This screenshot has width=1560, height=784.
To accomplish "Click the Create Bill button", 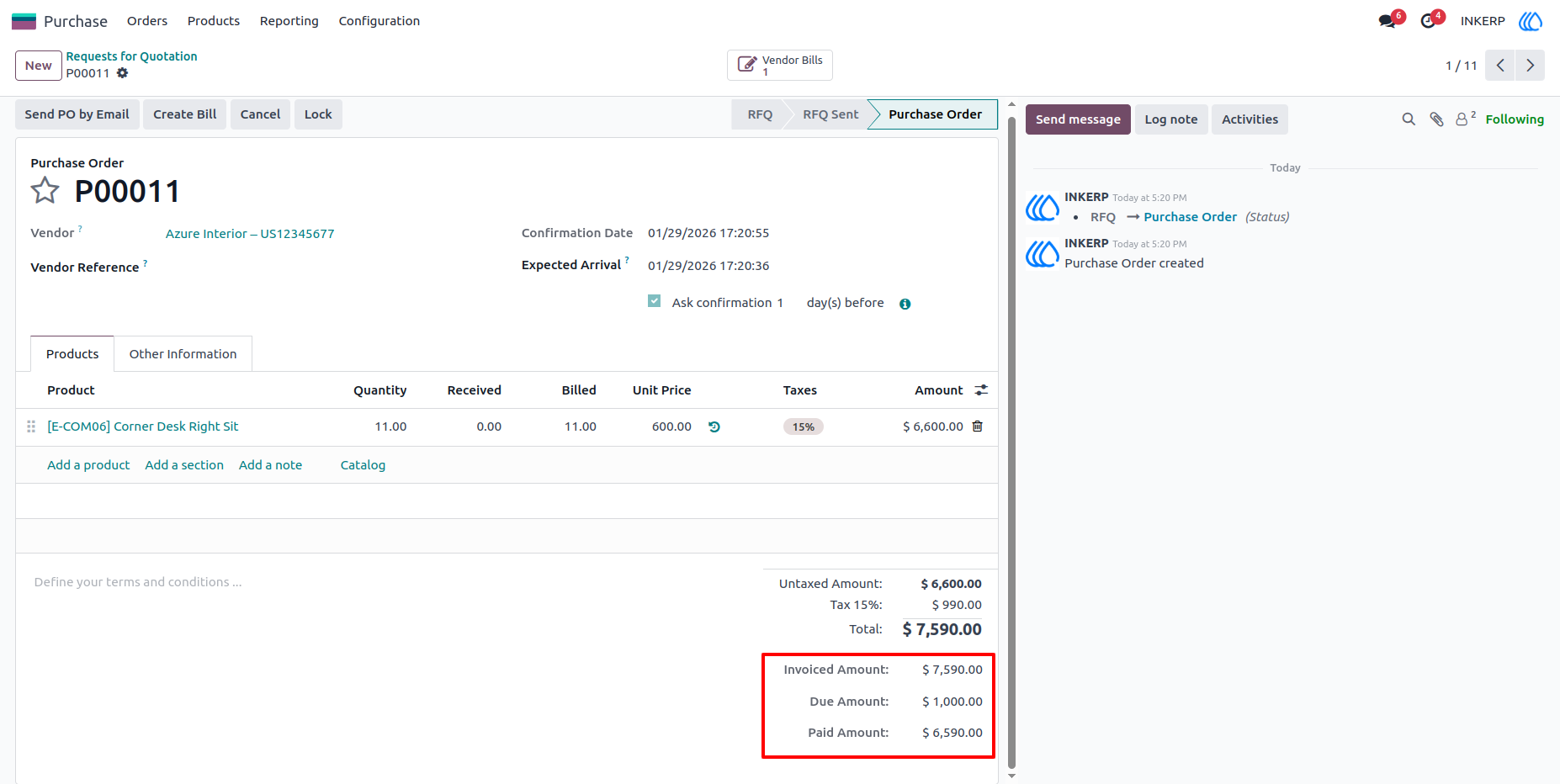I will tap(185, 114).
